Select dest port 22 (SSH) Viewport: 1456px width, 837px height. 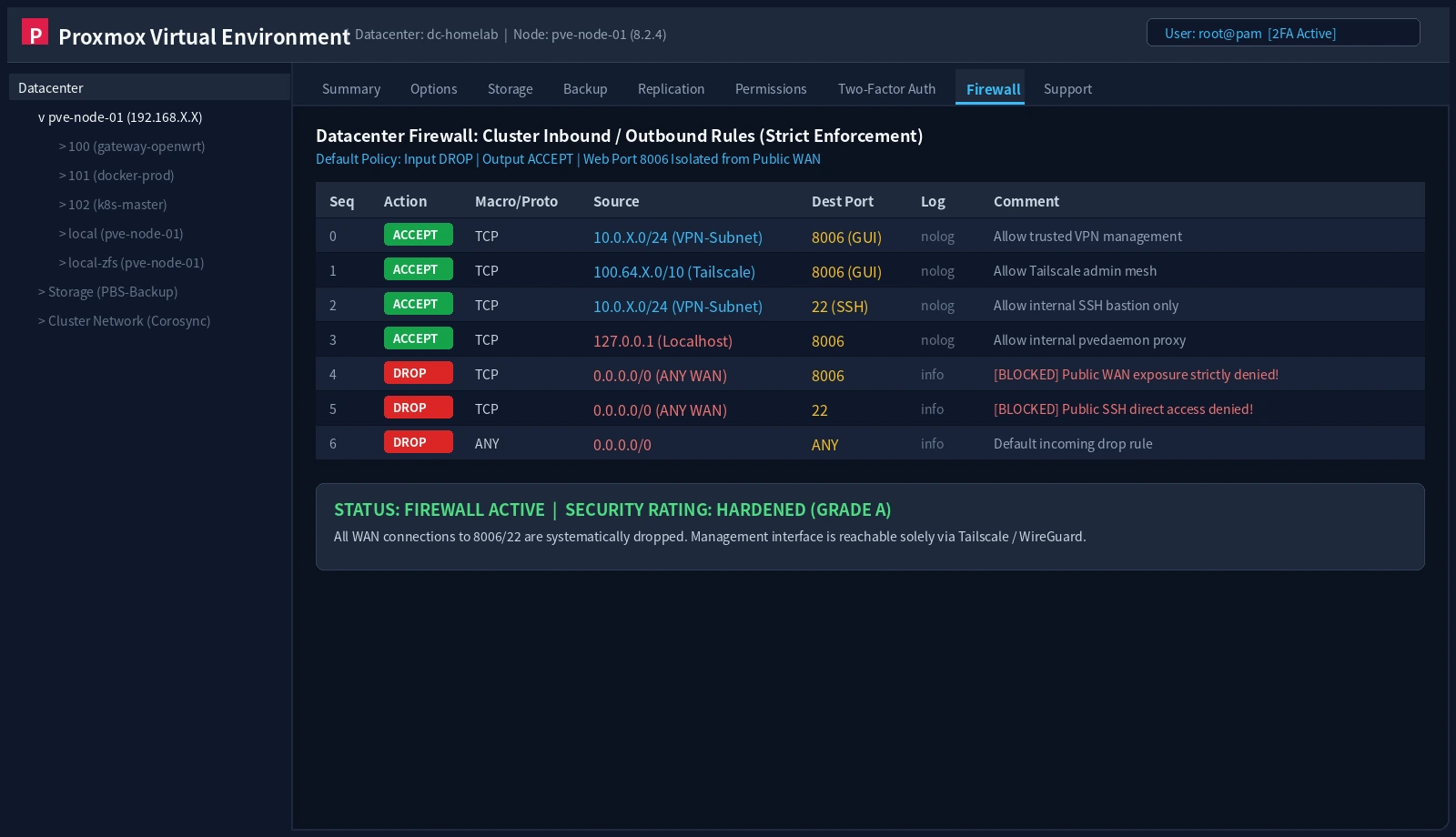click(840, 306)
